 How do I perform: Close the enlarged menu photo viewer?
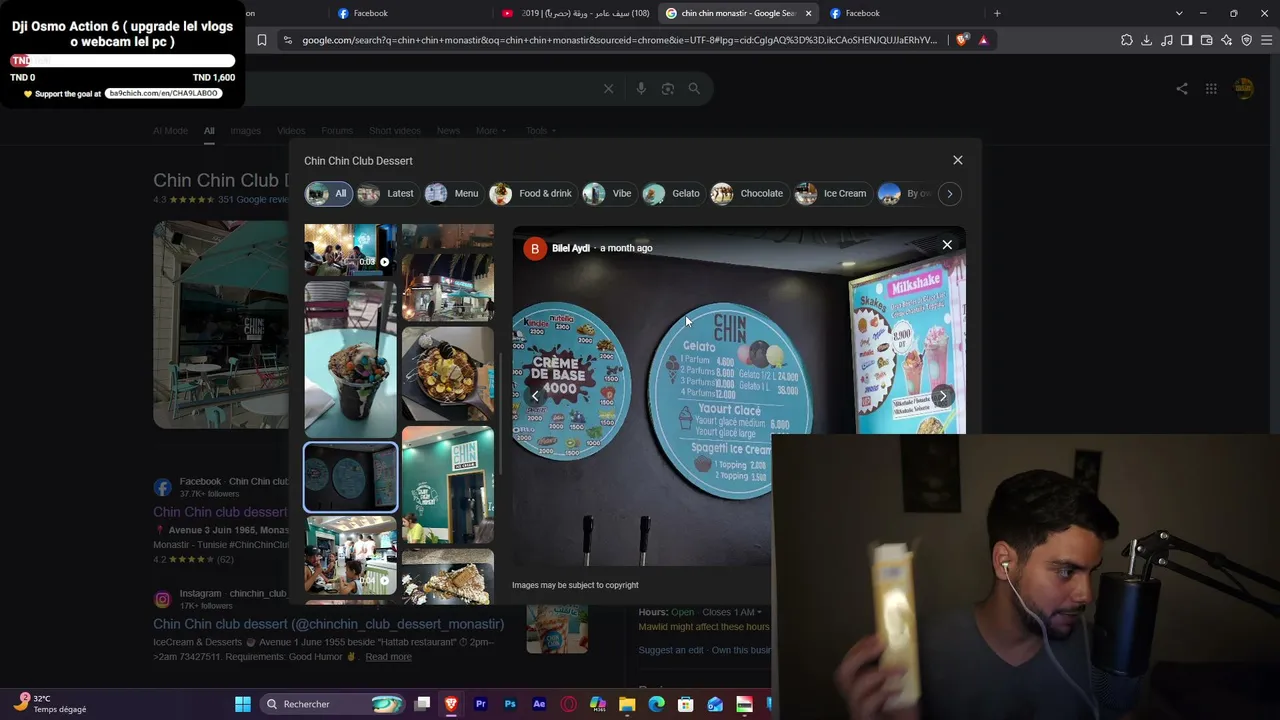coord(947,245)
